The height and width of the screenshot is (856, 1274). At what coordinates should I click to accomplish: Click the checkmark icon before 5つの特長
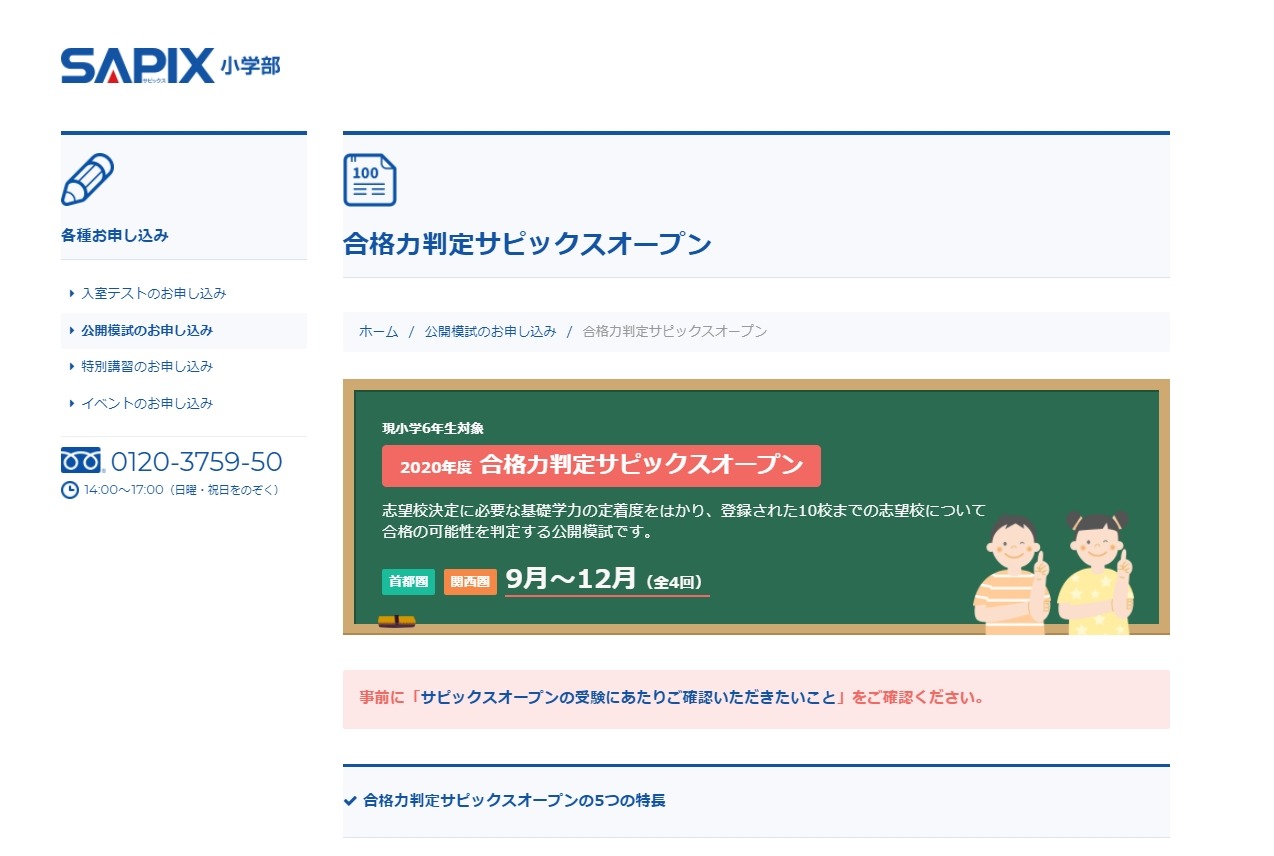point(349,800)
